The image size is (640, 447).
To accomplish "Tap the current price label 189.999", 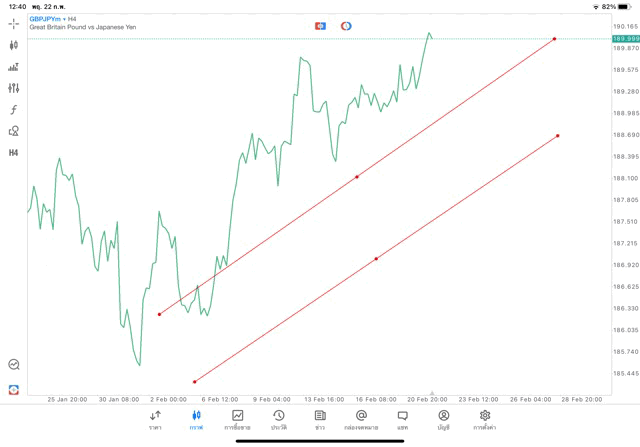I will (x=625, y=38).
